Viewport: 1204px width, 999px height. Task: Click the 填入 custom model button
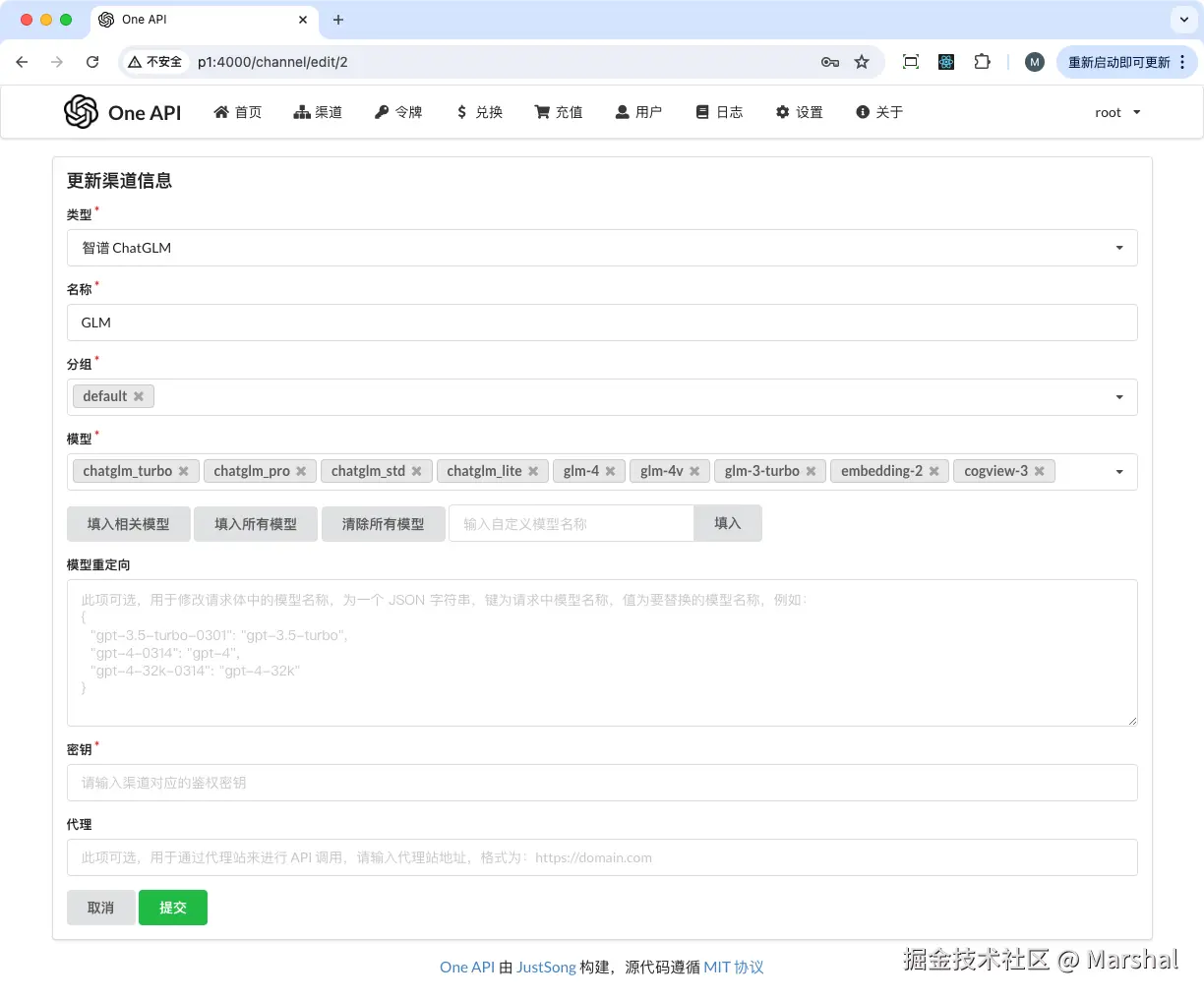728,523
